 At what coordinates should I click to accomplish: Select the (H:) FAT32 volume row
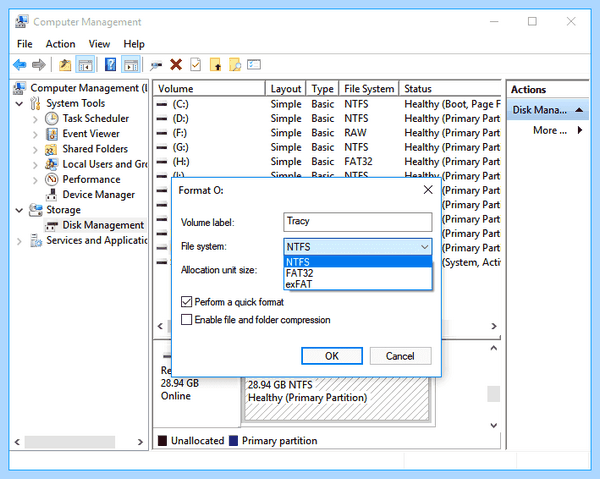point(328,162)
